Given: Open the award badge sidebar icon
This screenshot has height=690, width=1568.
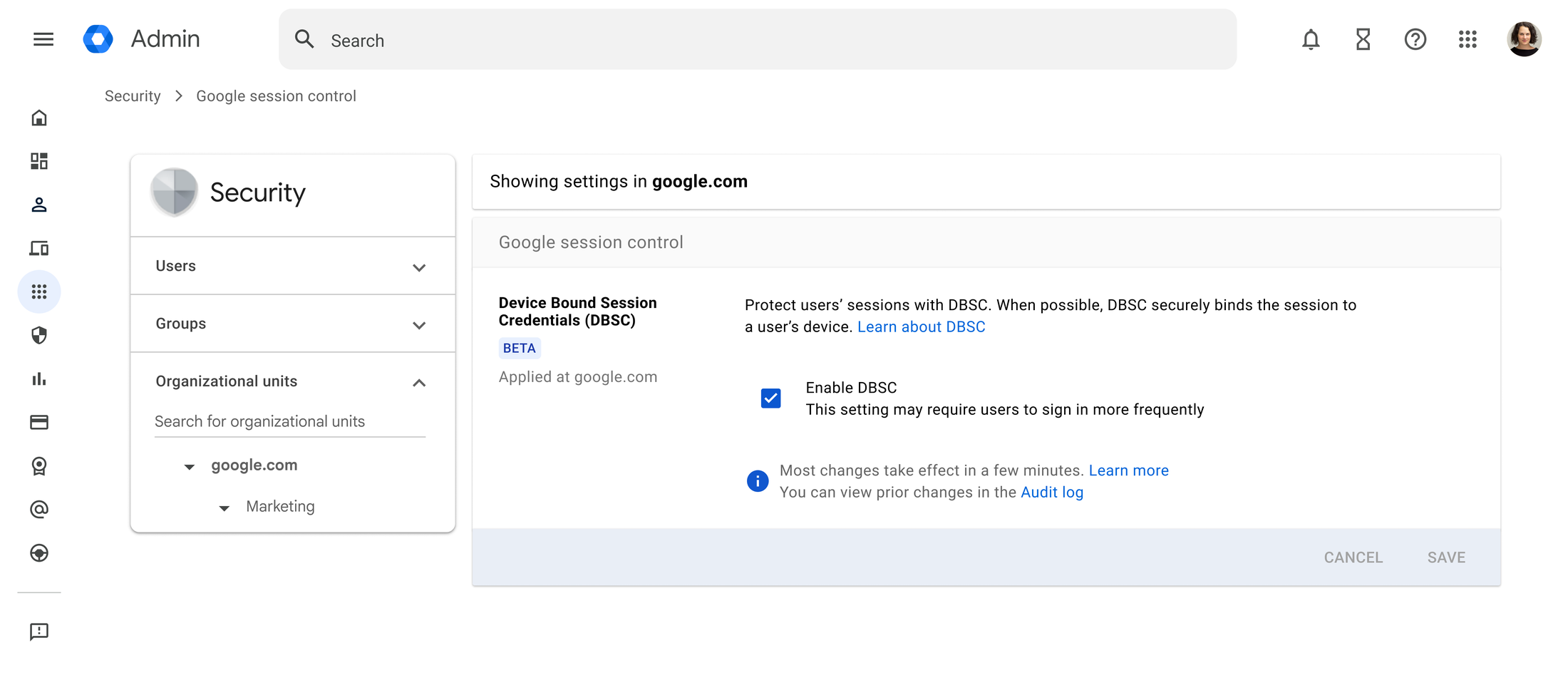Looking at the screenshot, I should (x=39, y=466).
